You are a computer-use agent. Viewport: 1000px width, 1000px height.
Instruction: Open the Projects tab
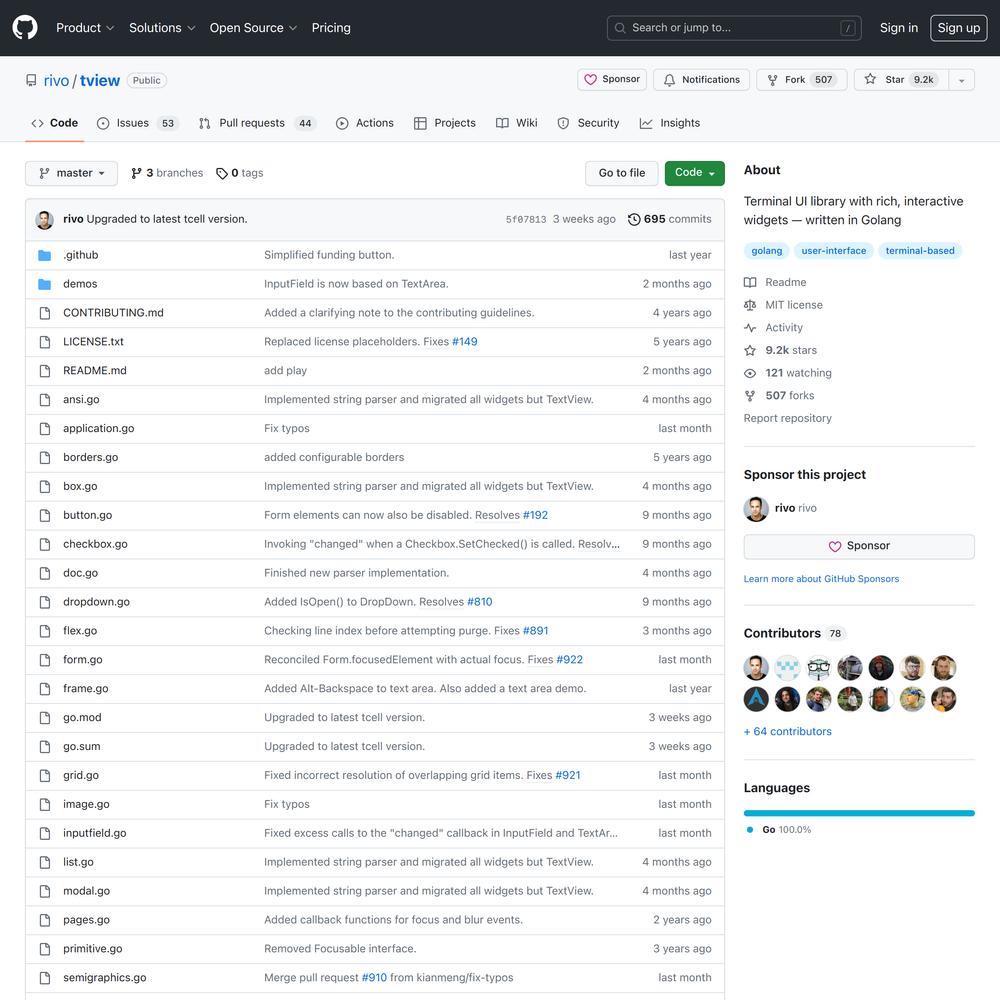pyautogui.click(x=445, y=123)
